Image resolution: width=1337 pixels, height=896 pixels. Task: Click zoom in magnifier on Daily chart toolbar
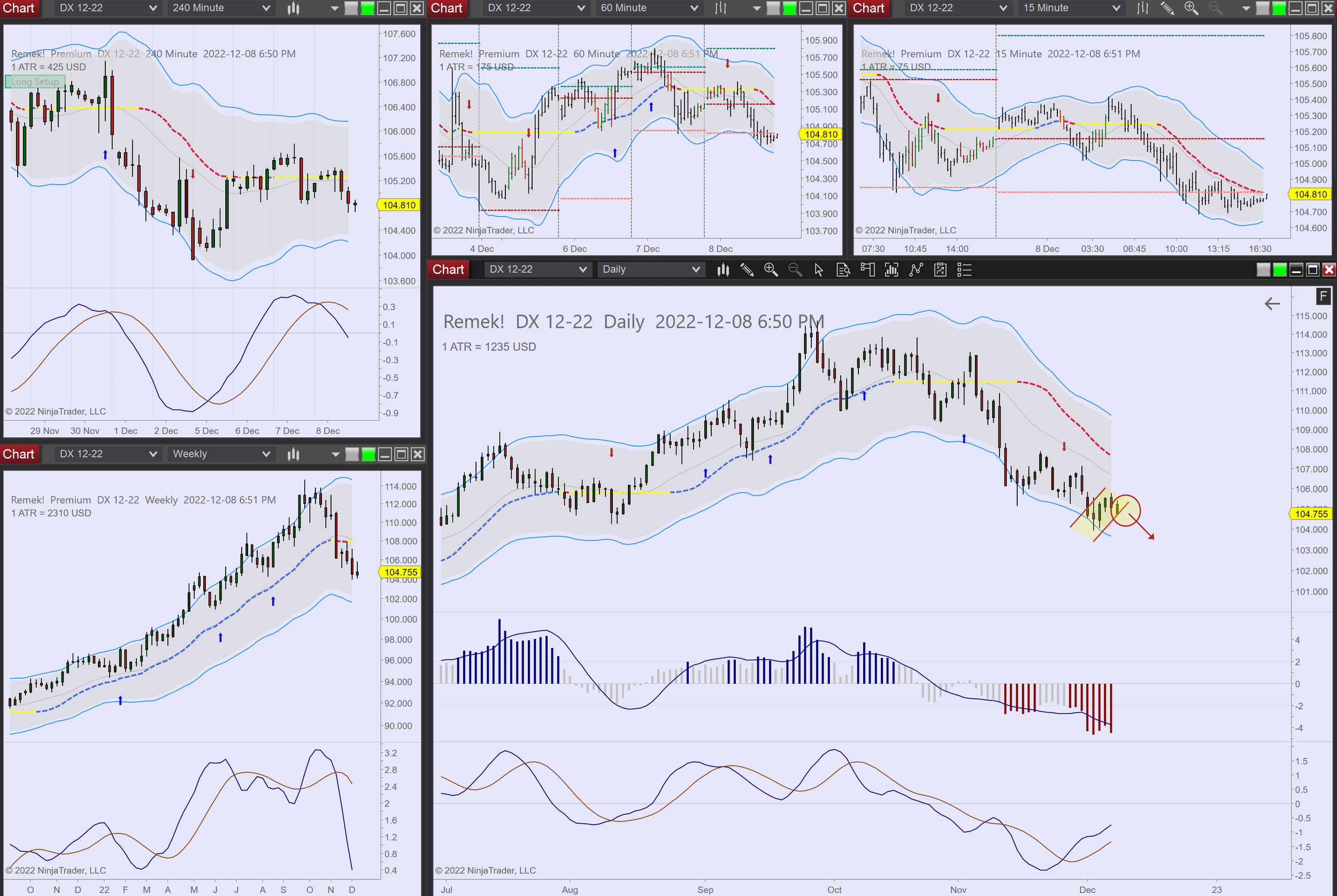point(771,270)
